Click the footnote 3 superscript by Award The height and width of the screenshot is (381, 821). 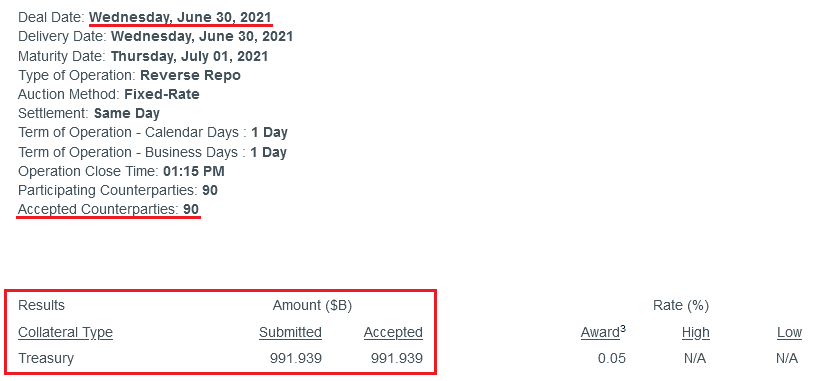pyautogui.click(x=623, y=329)
